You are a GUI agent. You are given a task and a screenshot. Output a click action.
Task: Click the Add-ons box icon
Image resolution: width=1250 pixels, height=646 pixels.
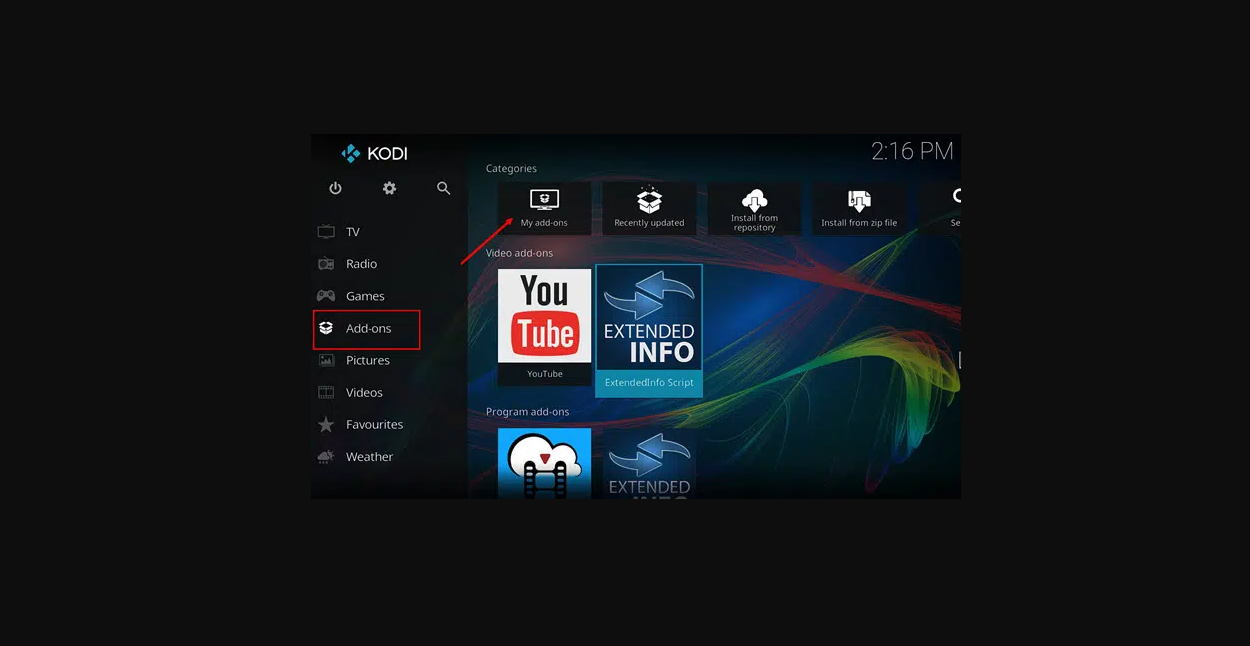326,328
